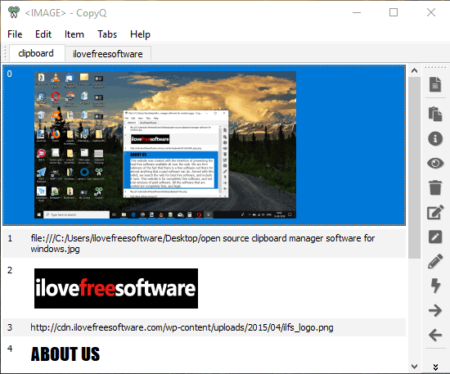The image size is (450, 374).
Task: Go to next tab using right arrow icon
Action: coord(435,310)
